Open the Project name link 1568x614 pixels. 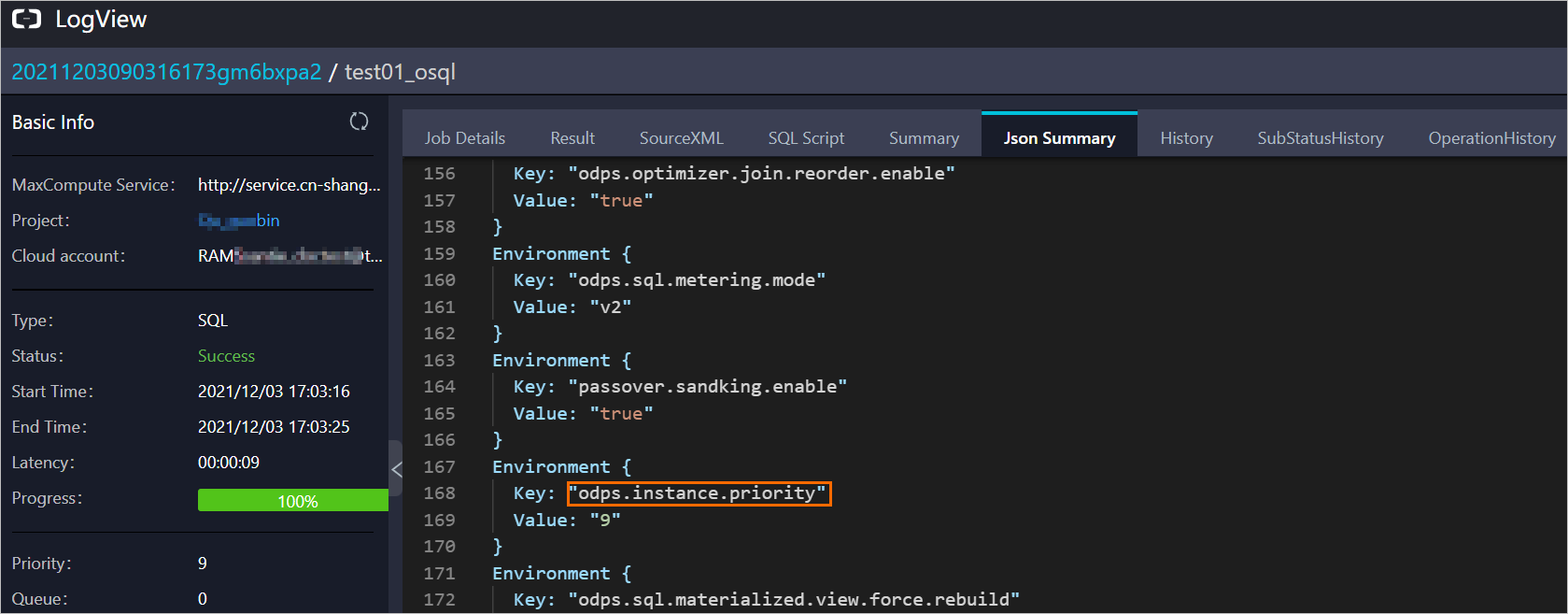pyautogui.click(x=239, y=221)
